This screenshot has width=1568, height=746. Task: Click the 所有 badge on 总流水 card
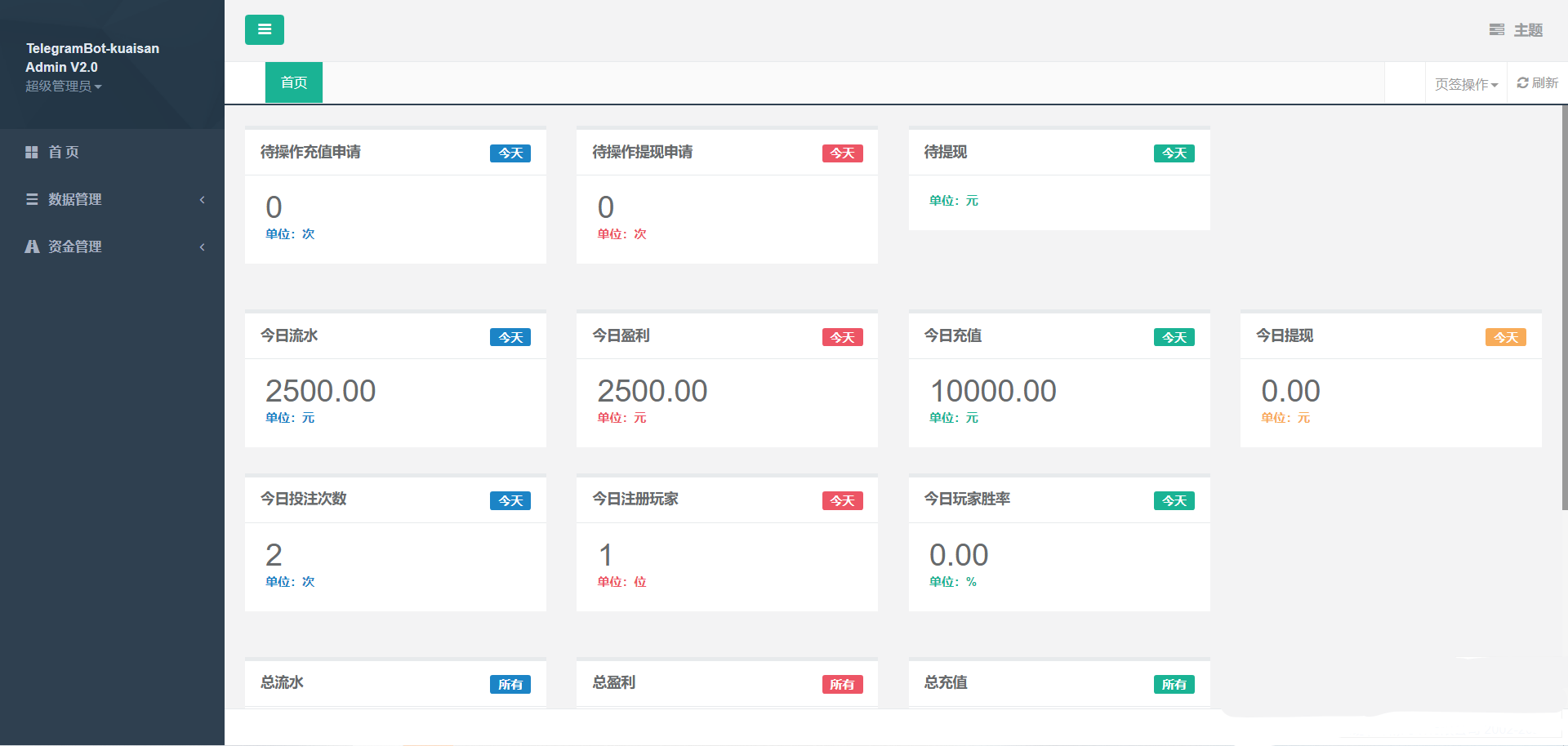tap(510, 684)
